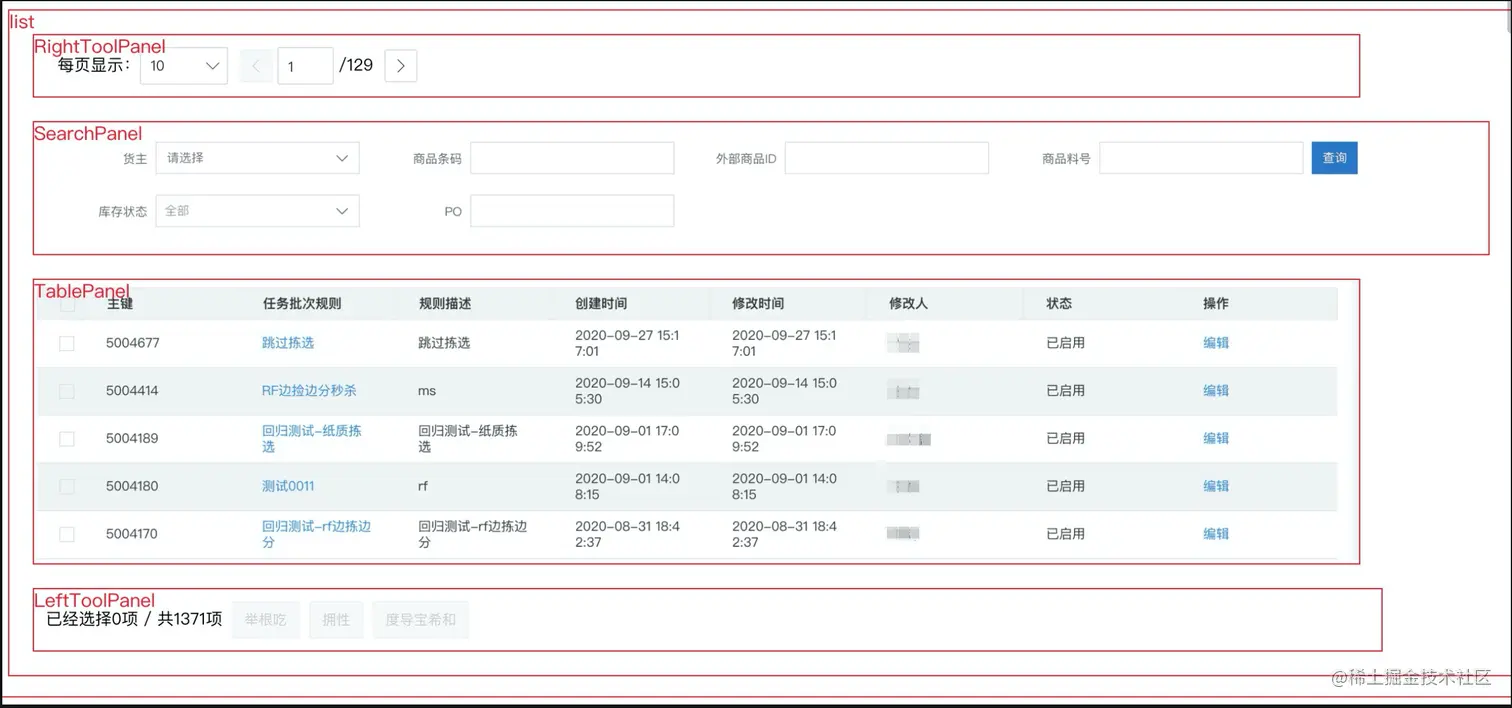
Task: Check the row 5004677 checkbox
Action: pos(67,343)
